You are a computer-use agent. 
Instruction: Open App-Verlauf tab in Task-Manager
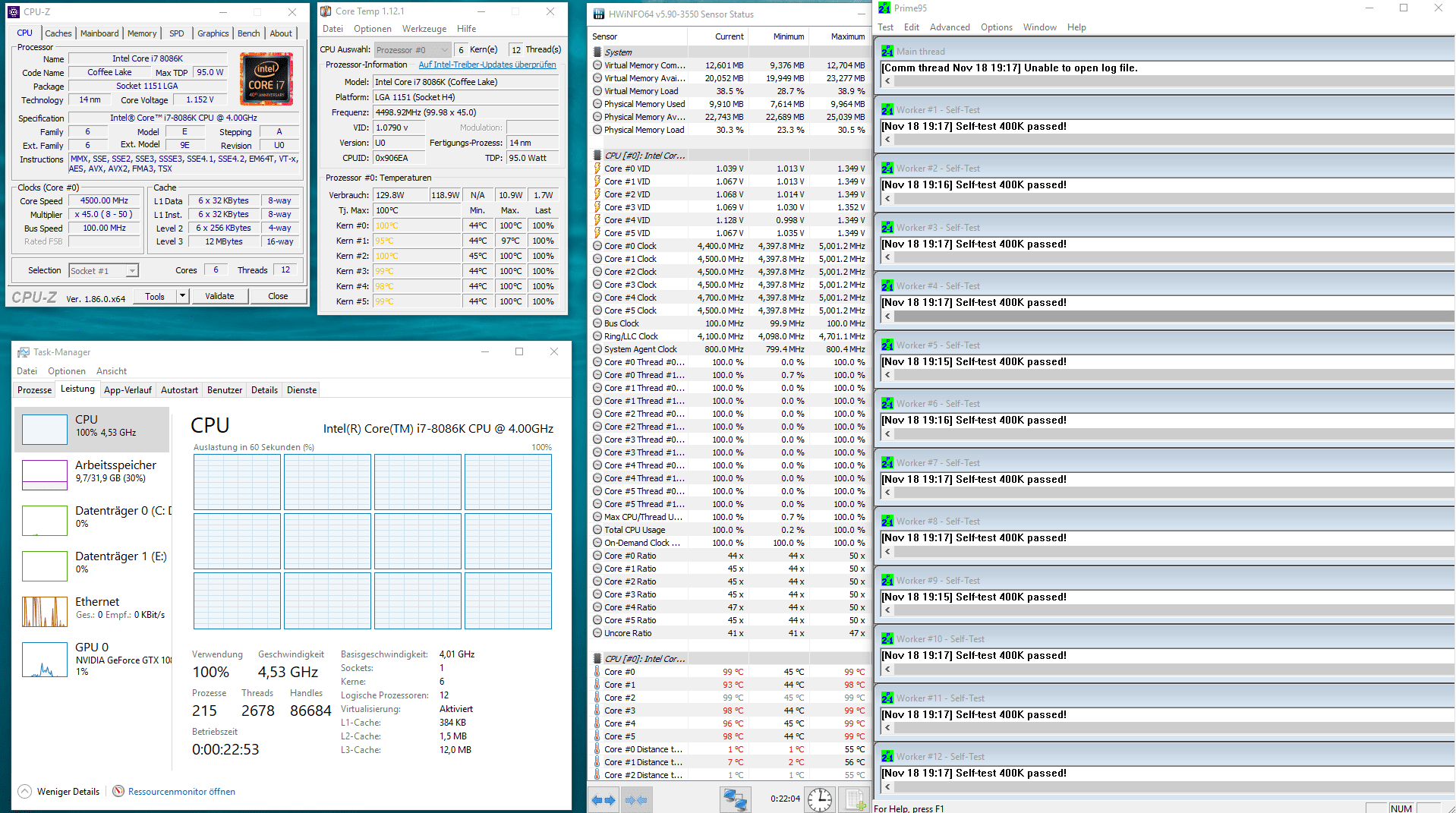coord(128,390)
